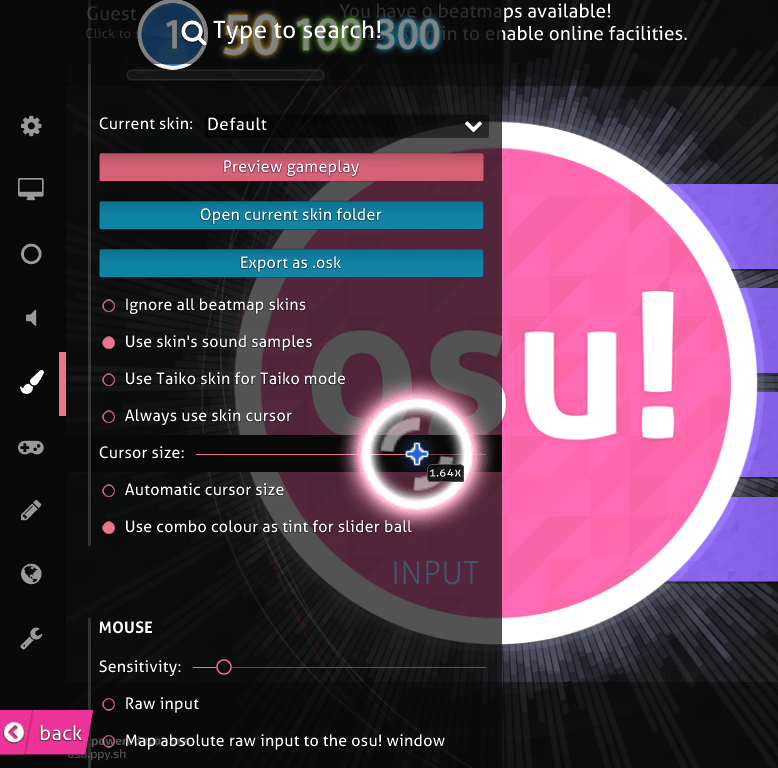
Task: Go to Input settings via the gamepad icon
Action: [x=31, y=448]
